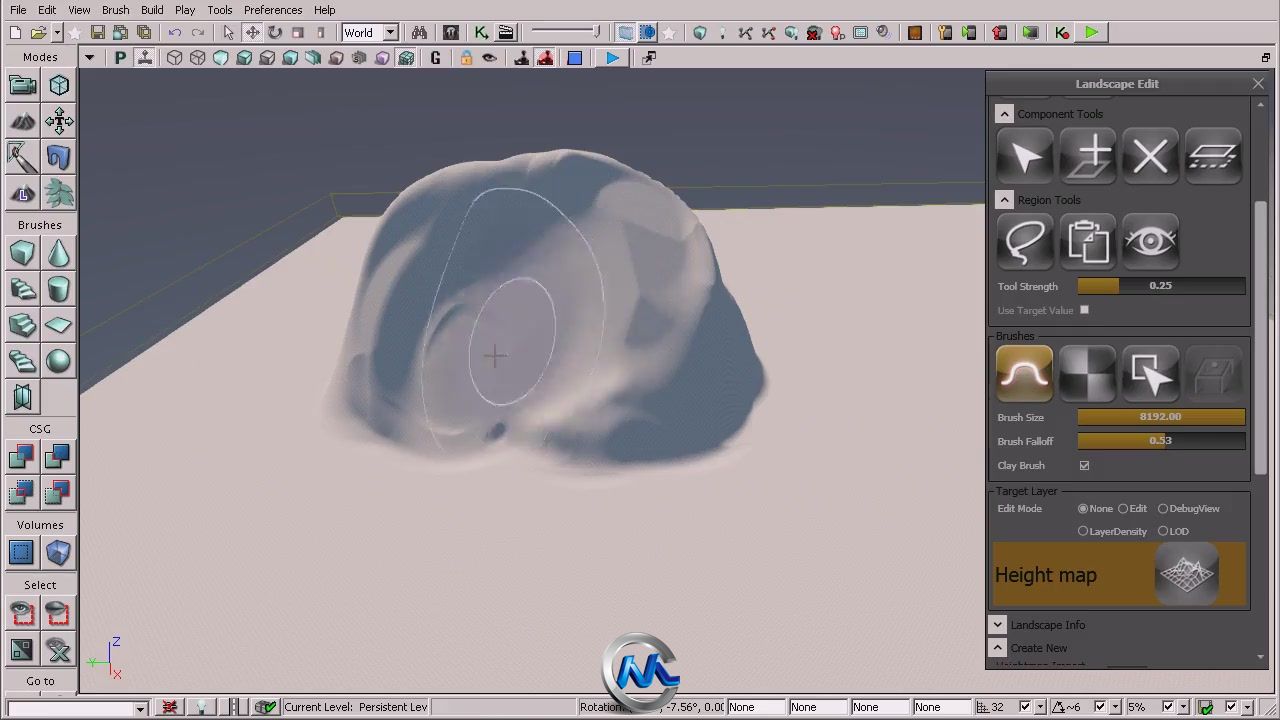
Task: Choose the Sphere brush builder
Action: [x=59, y=362]
